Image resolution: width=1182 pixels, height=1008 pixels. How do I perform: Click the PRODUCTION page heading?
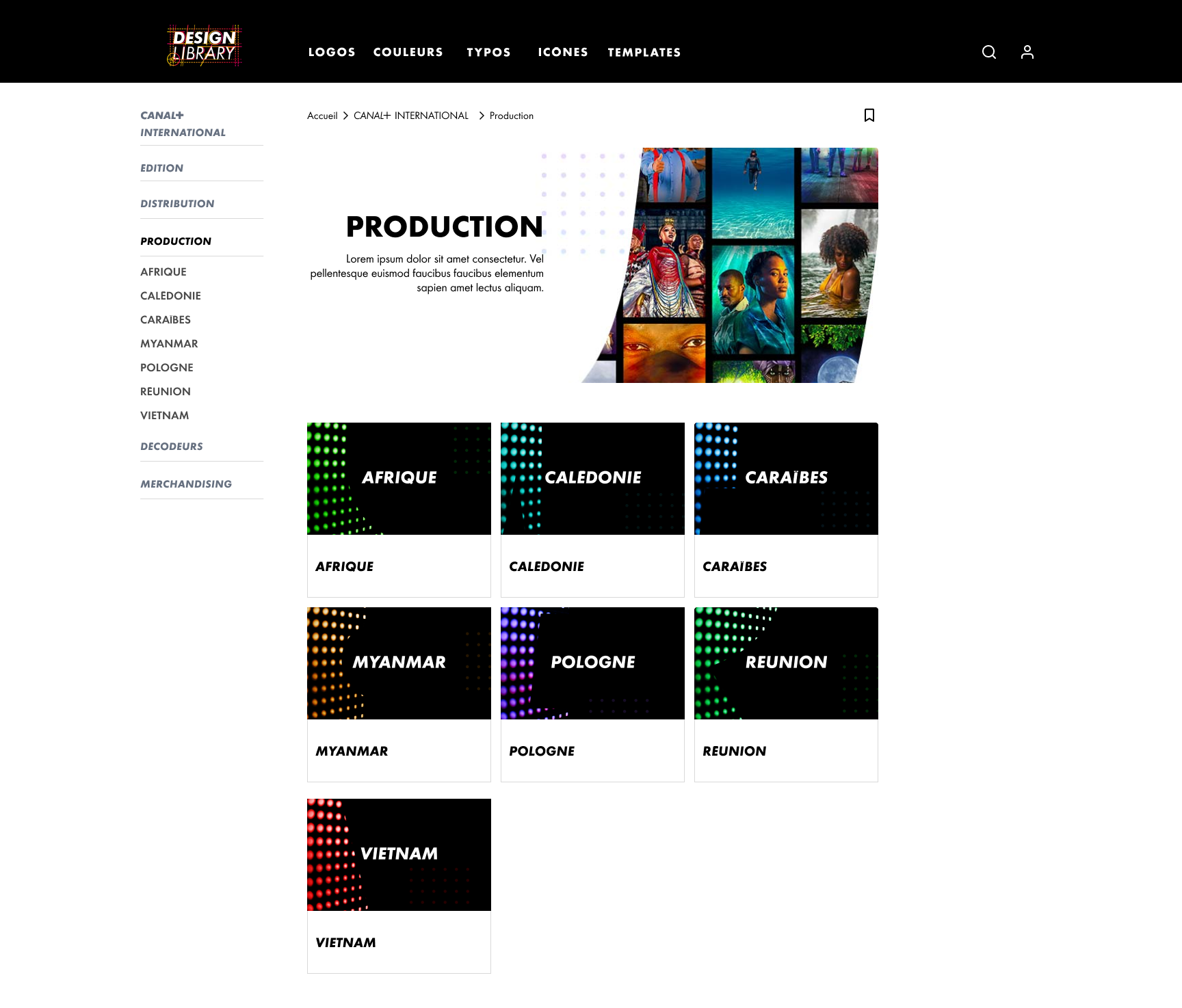(445, 227)
